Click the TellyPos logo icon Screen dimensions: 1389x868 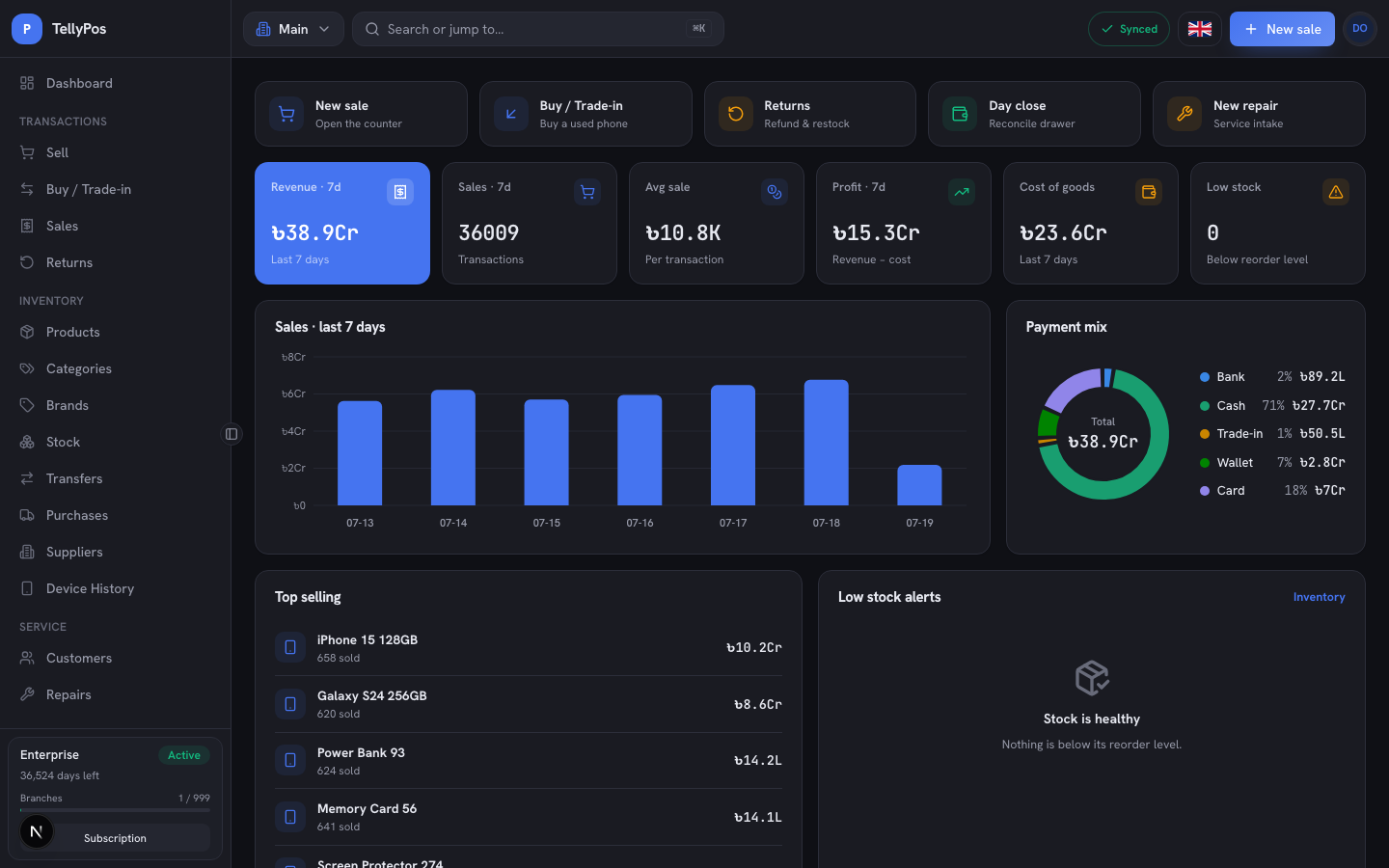[27, 29]
